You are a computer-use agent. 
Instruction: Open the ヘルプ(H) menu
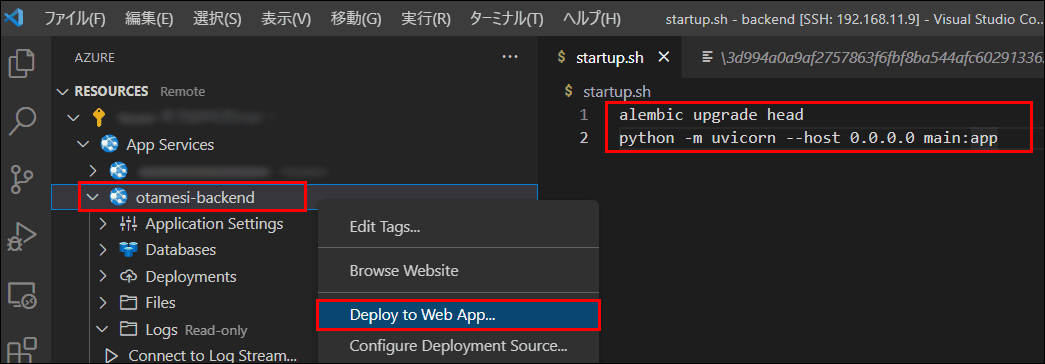pyautogui.click(x=591, y=19)
